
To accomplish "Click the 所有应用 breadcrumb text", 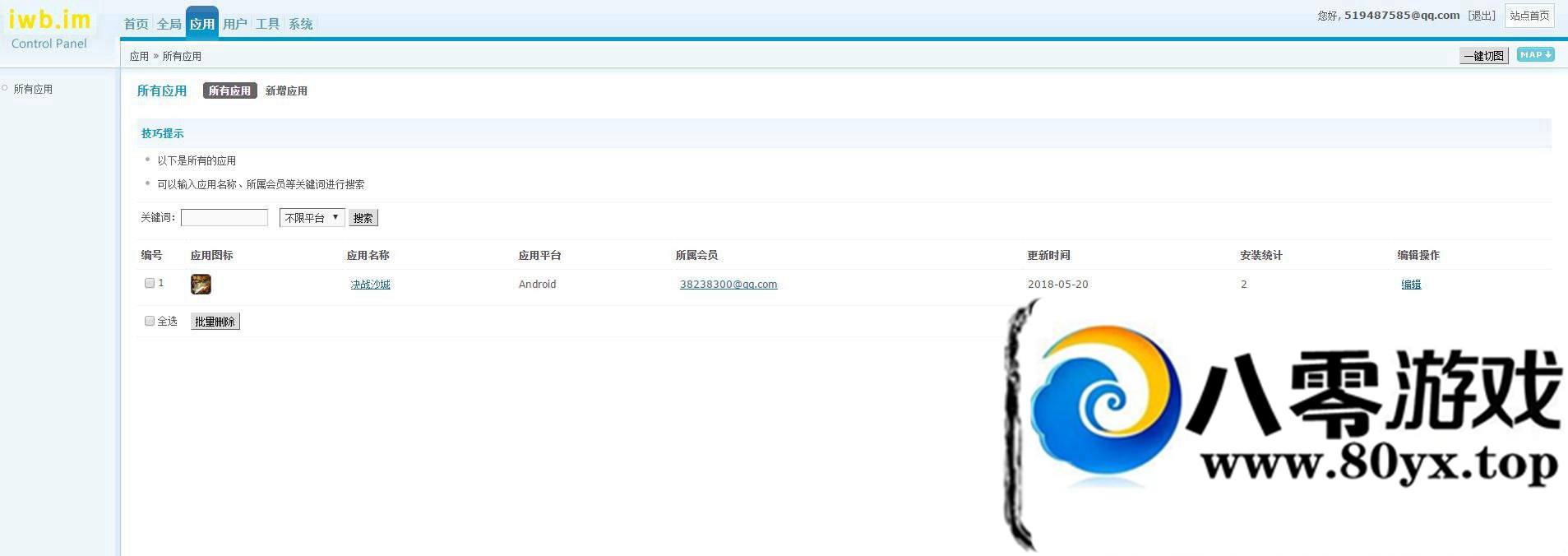I will [x=182, y=56].
